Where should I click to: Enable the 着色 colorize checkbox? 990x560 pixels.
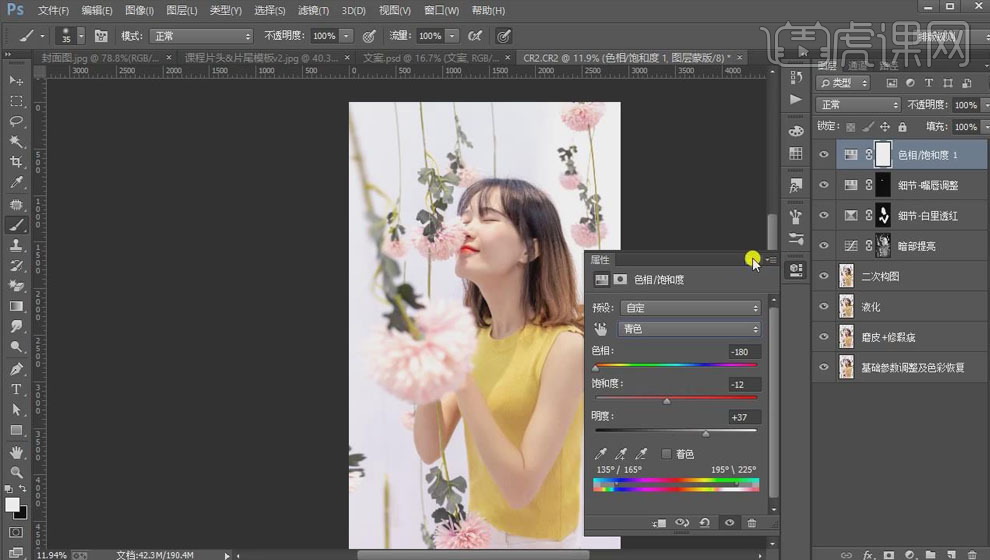[x=666, y=454]
